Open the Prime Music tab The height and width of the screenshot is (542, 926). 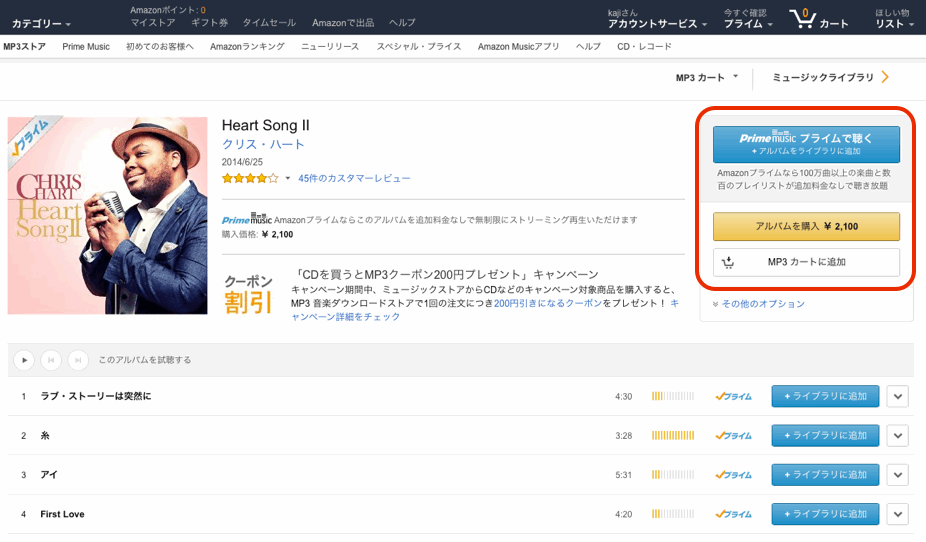tap(86, 47)
